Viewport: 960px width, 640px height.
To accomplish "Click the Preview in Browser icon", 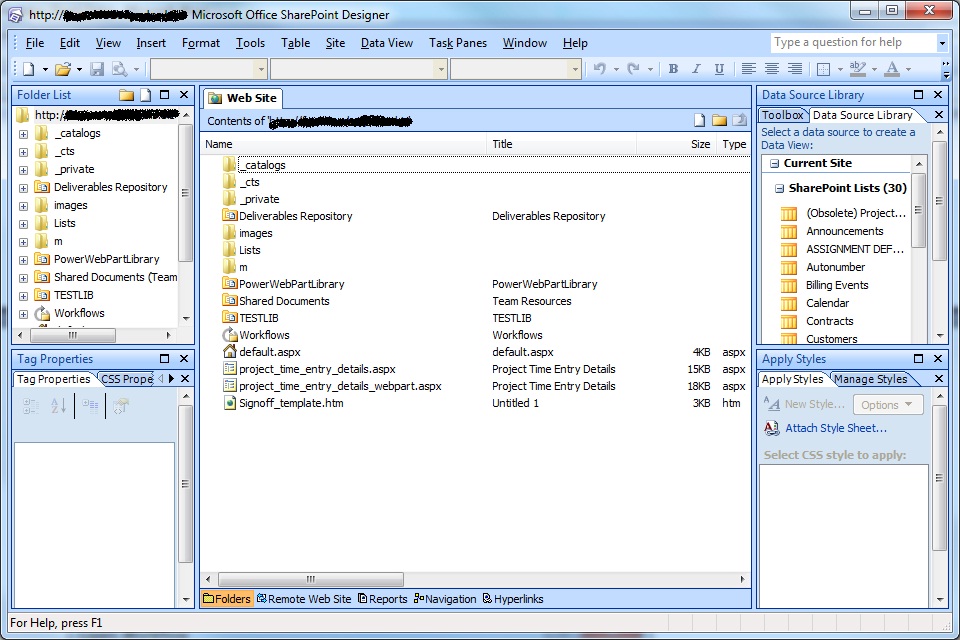I will click(120, 68).
